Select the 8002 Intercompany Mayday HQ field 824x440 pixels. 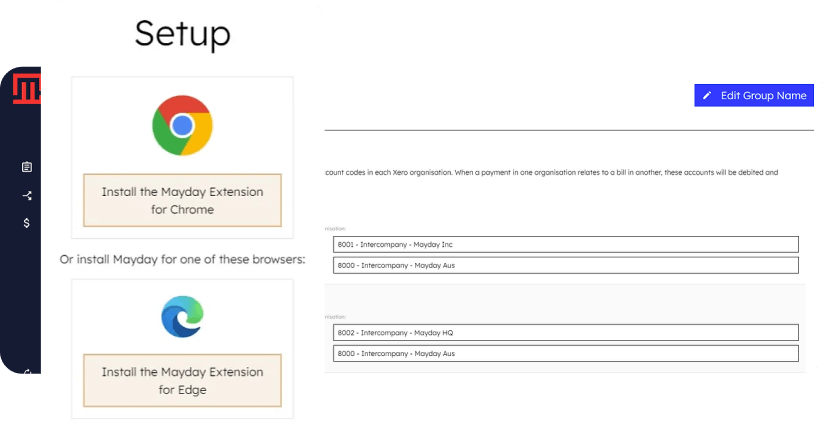click(565, 332)
